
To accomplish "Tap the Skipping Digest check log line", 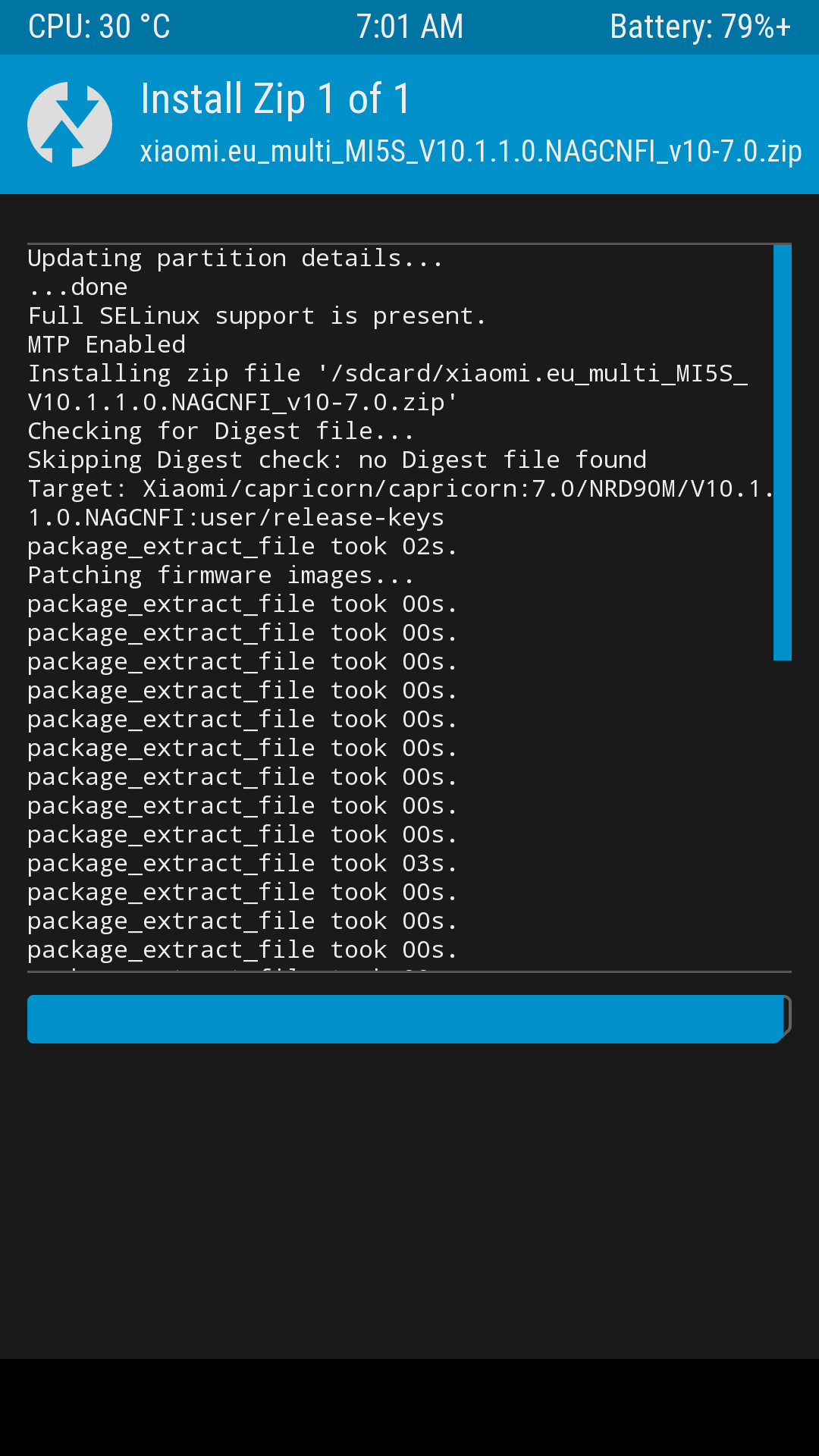I will 337,460.
